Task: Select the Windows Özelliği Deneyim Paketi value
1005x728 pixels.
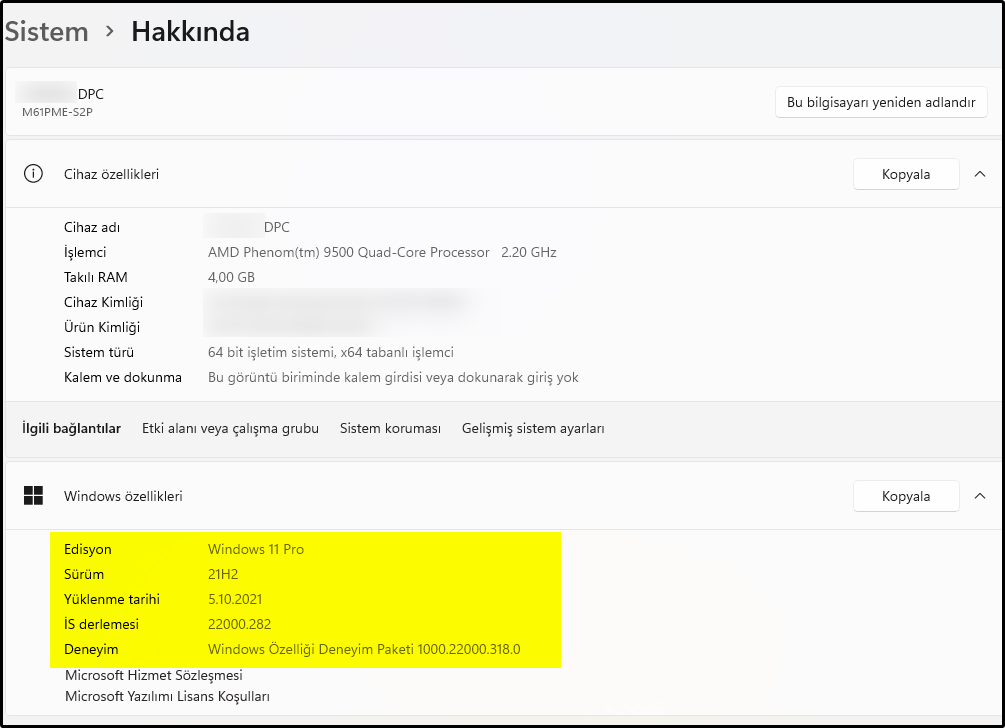Action: (x=364, y=649)
